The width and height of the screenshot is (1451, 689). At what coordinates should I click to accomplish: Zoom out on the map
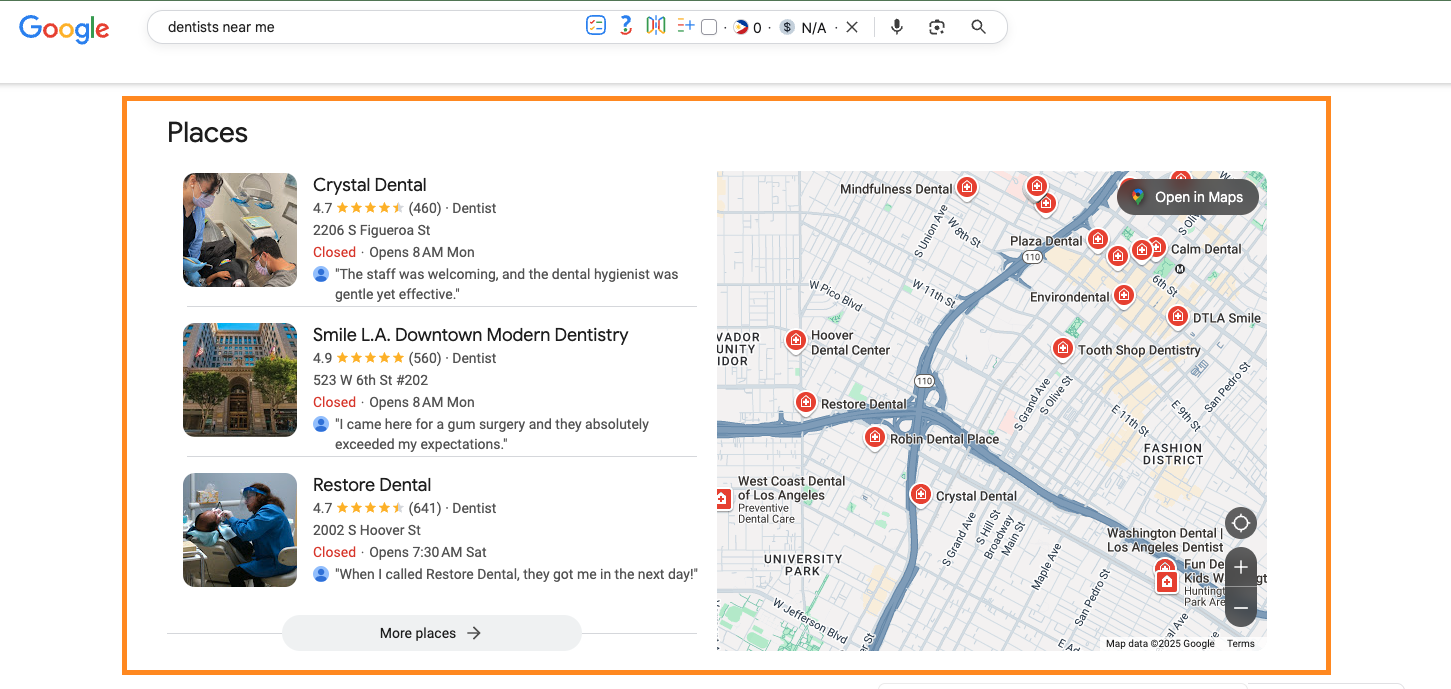pyautogui.click(x=1241, y=607)
